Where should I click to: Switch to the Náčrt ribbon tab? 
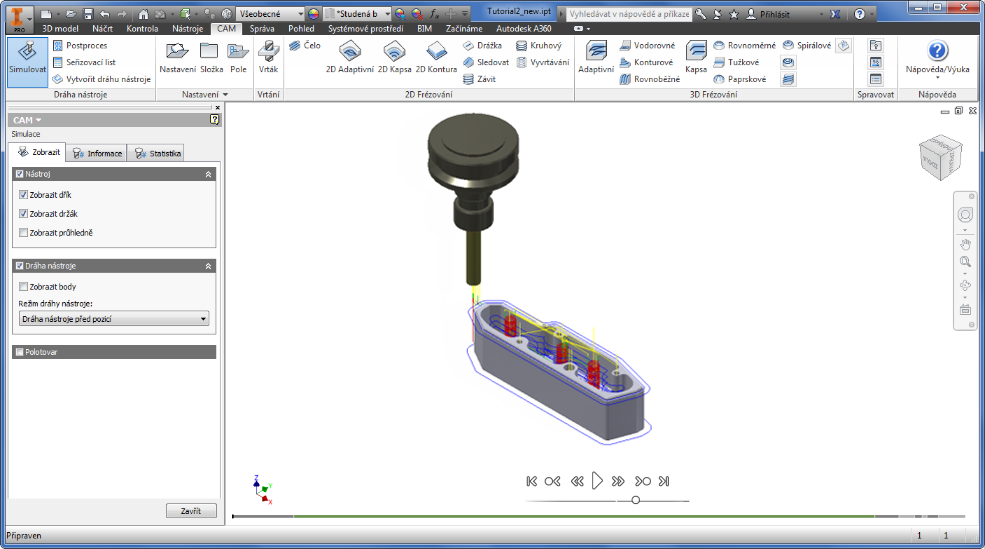102,28
